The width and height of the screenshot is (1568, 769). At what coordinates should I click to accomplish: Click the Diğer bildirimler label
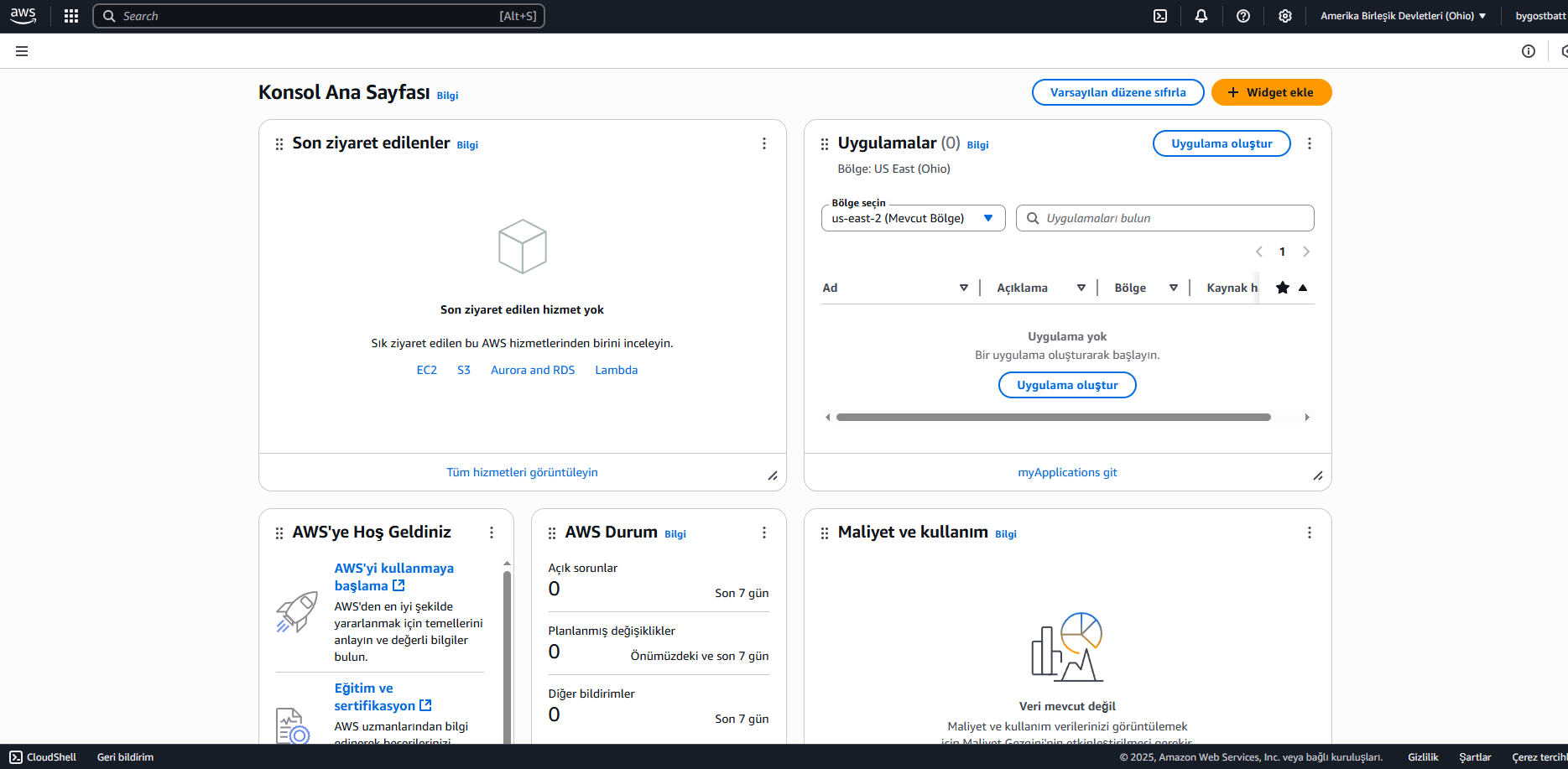click(x=591, y=694)
